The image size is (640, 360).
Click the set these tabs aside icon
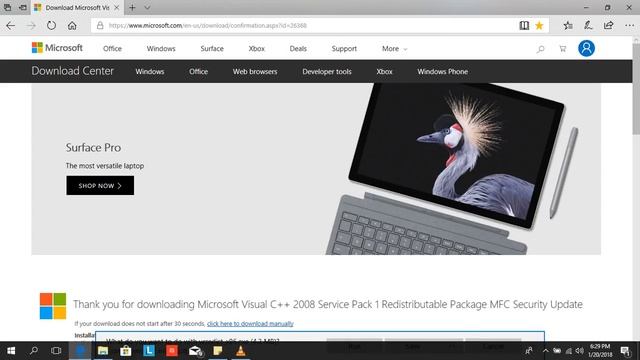[23, 7]
